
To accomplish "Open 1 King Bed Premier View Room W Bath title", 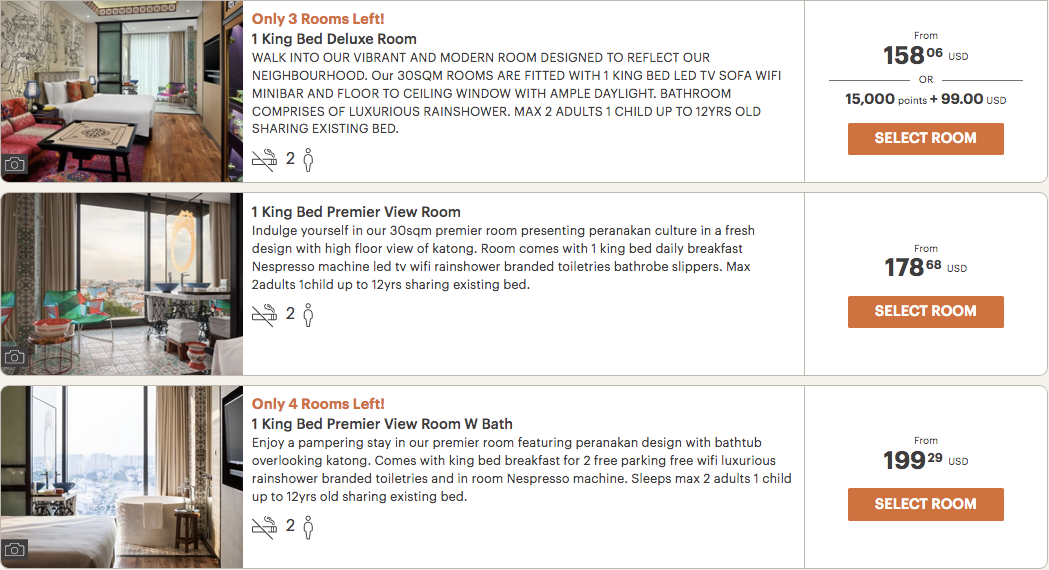I will click(x=382, y=424).
